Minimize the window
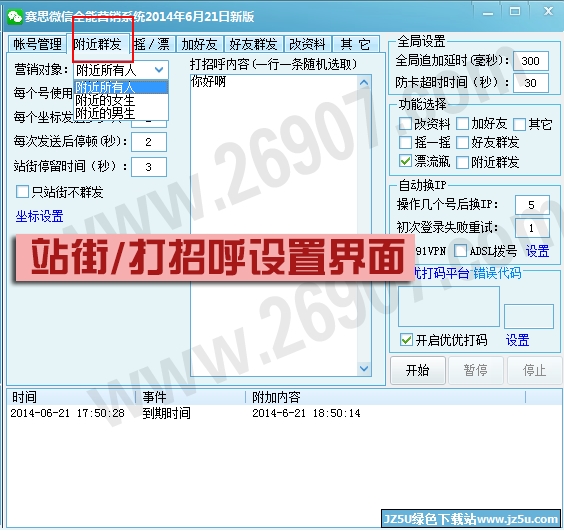The width and height of the screenshot is (564, 531). pyautogui.click(x=488, y=13)
